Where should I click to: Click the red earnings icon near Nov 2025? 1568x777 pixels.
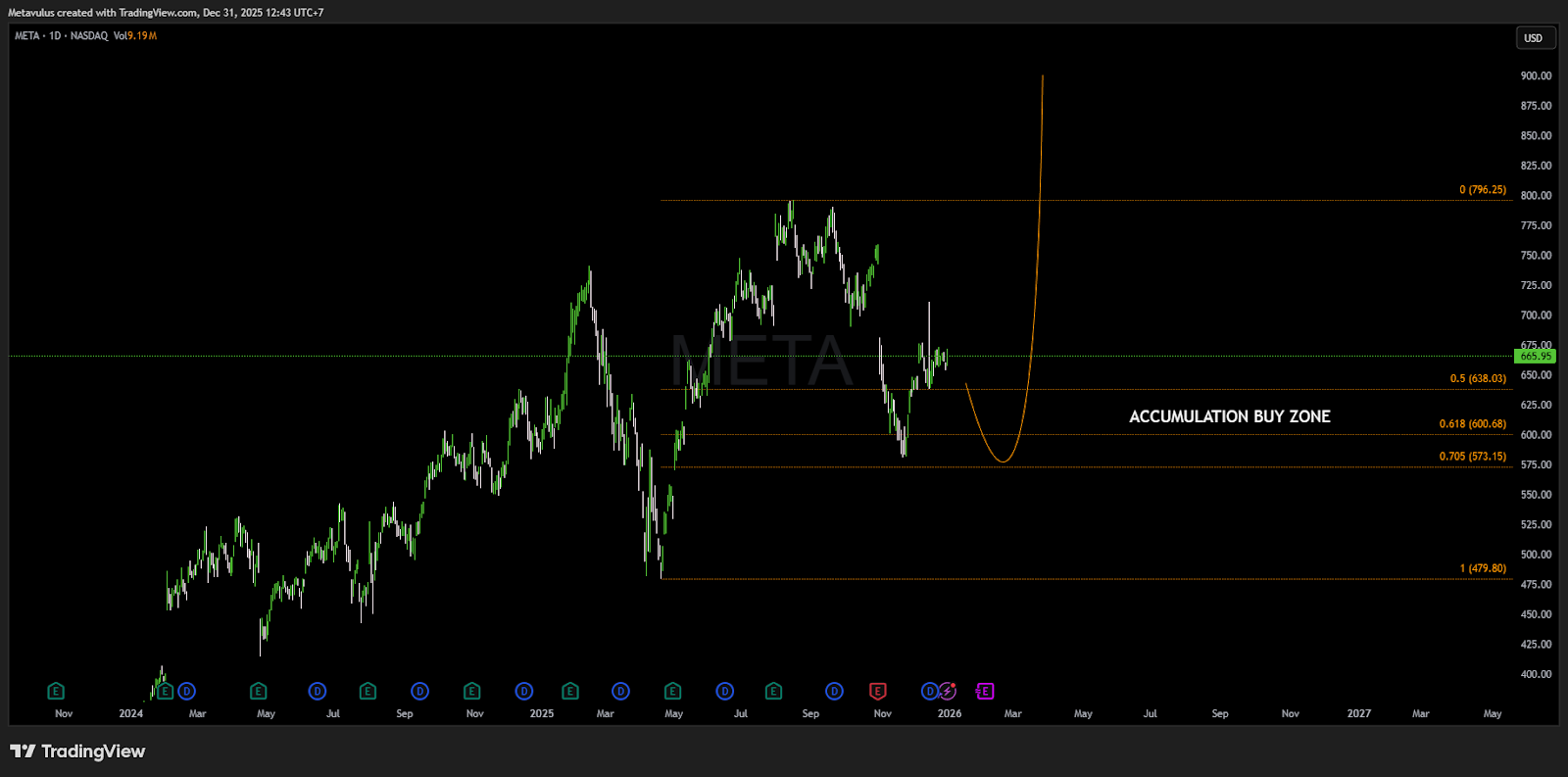pyautogui.click(x=877, y=691)
